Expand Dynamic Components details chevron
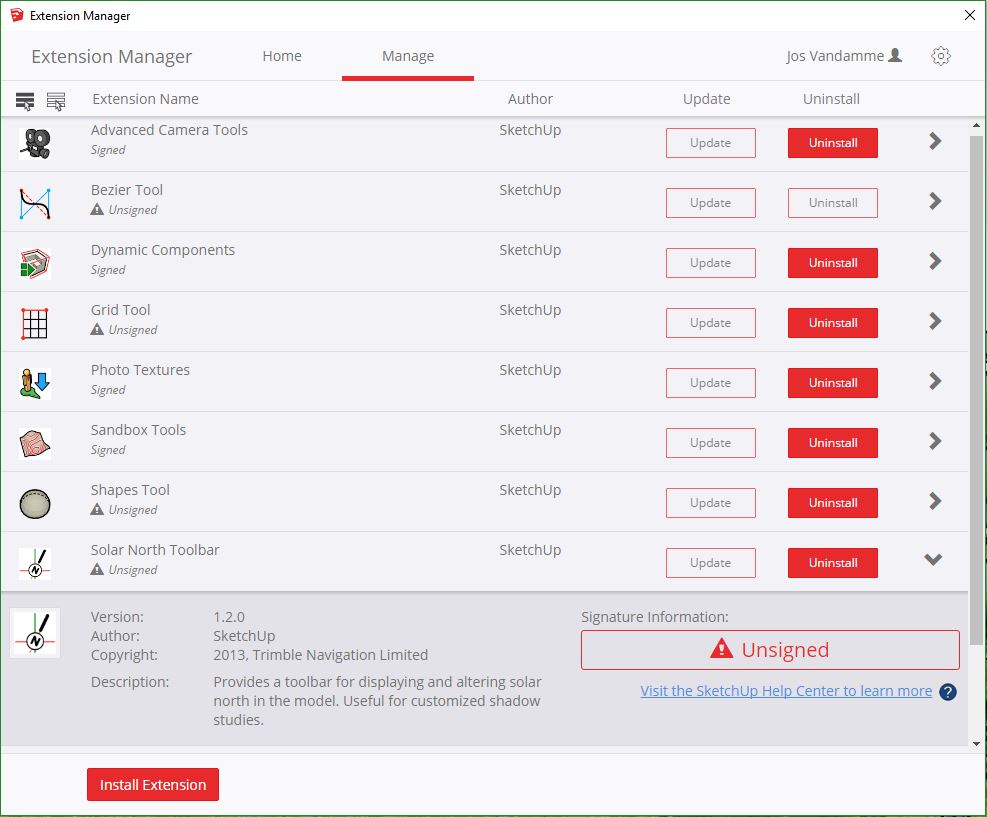987x817 pixels. [935, 261]
